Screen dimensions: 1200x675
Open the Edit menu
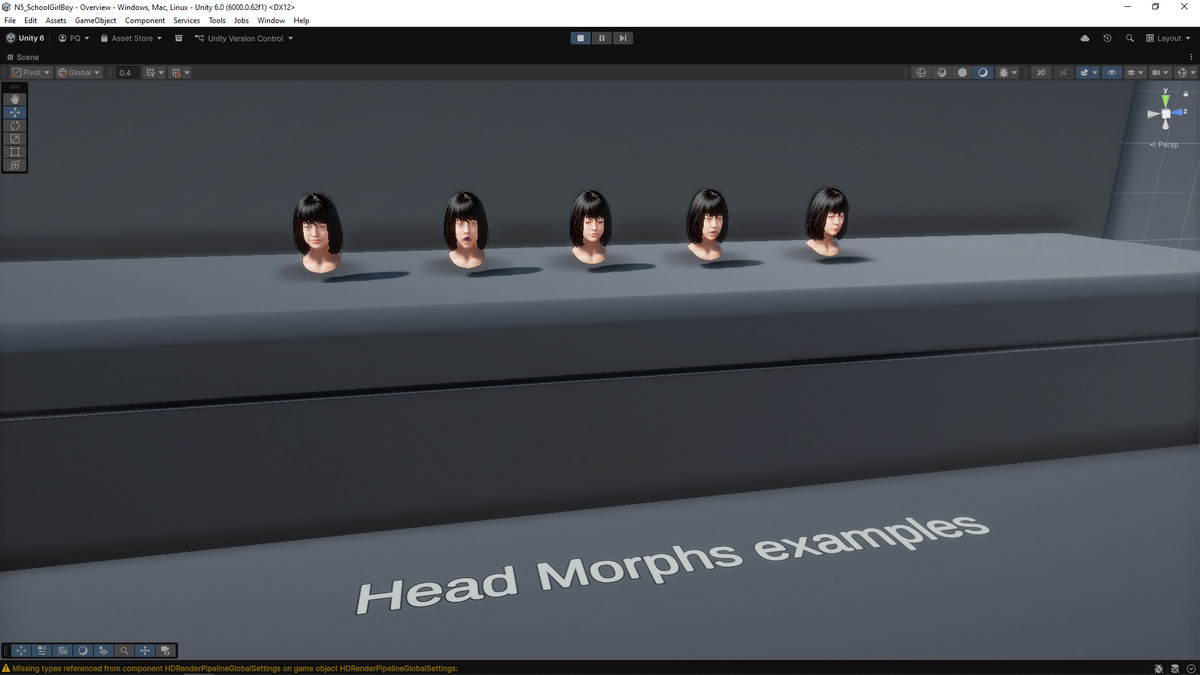[x=31, y=20]
